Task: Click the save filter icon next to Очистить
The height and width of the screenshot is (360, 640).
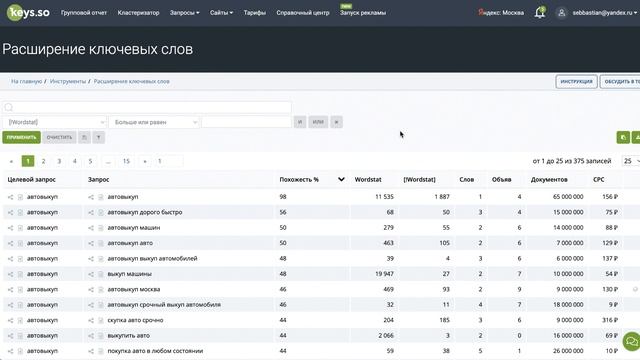Action: (84, 138)
